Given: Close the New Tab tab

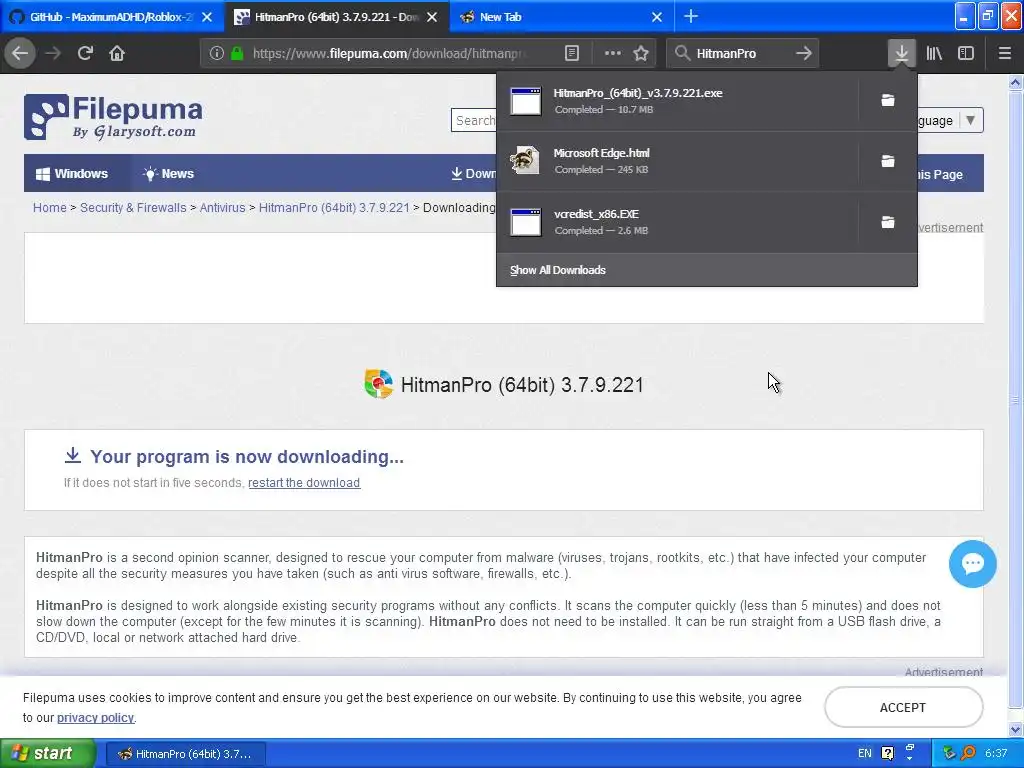Looking at the screenshot, I should (657, 17).
